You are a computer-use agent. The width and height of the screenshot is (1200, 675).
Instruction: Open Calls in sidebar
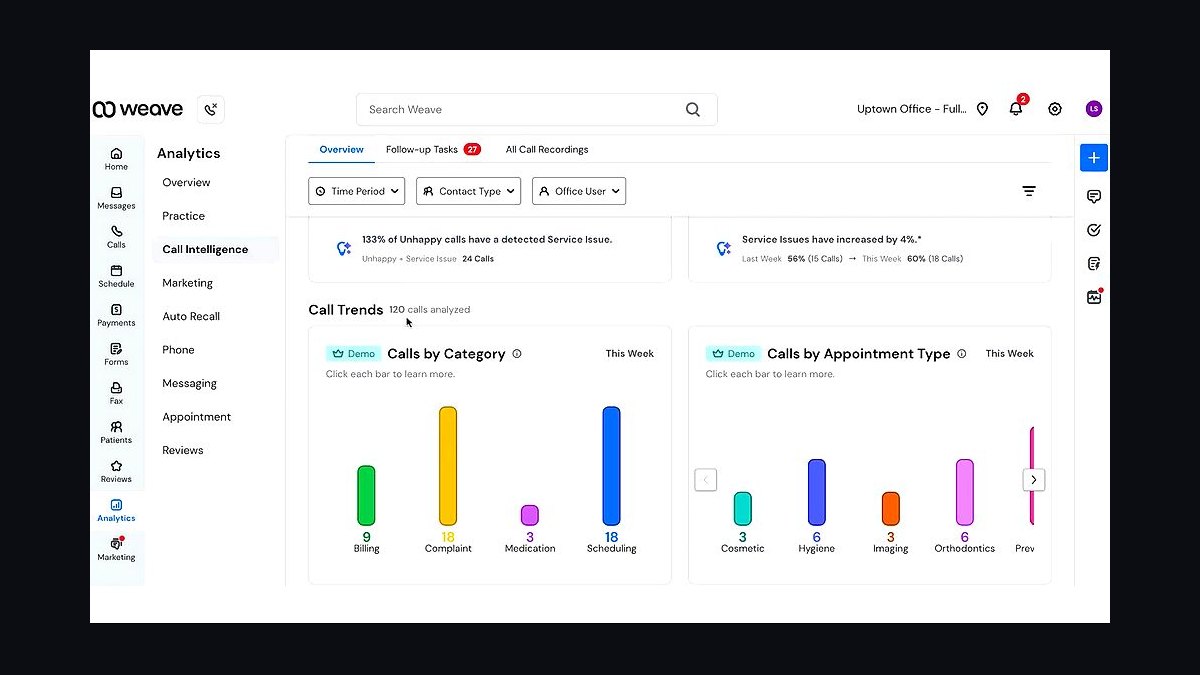(x=116, y=237)
